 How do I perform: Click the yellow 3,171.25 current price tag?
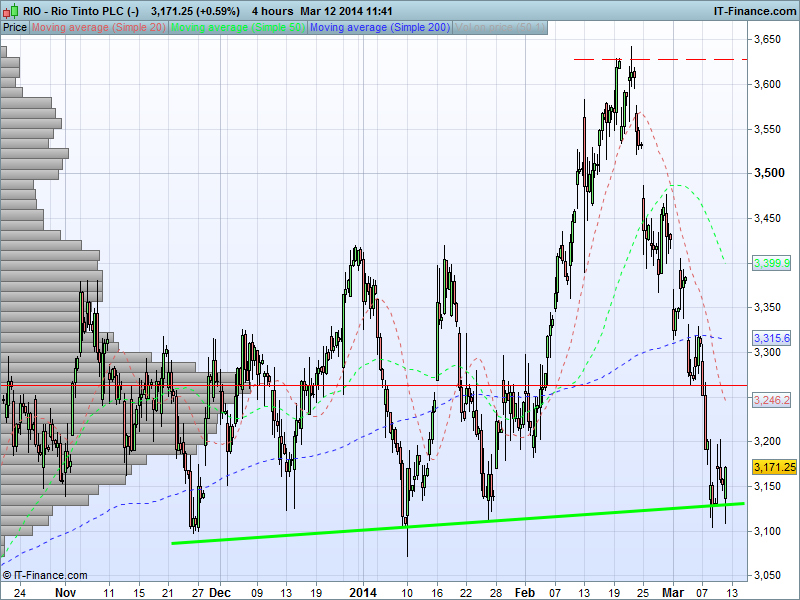point(774,467)
